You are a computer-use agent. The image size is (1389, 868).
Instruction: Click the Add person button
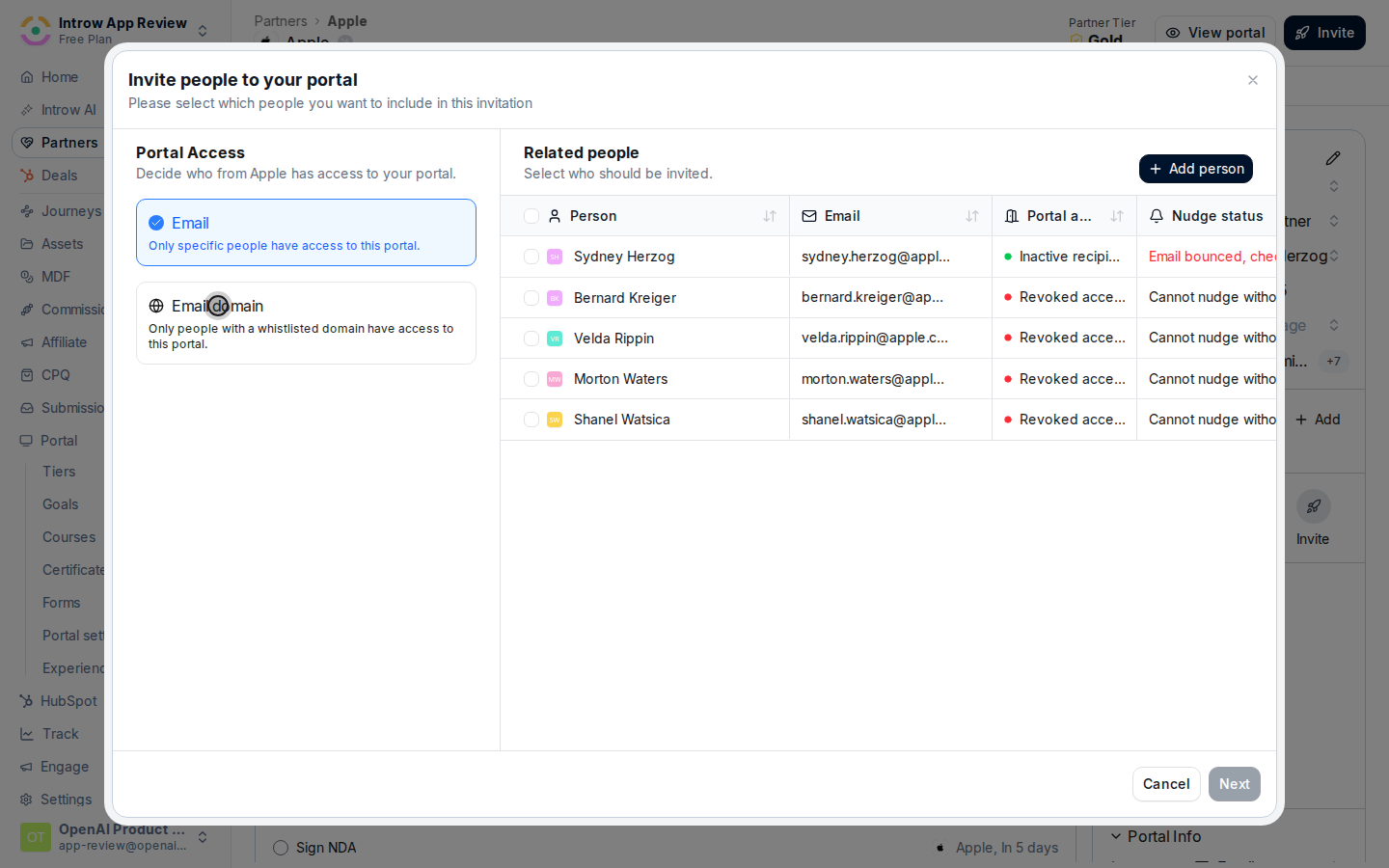click(x=1196, y=169)
